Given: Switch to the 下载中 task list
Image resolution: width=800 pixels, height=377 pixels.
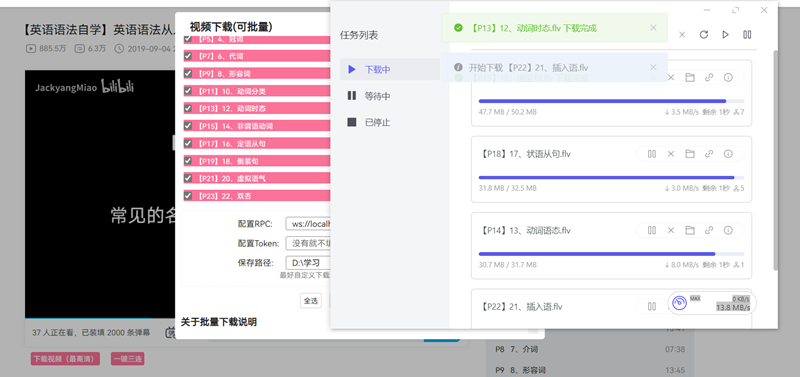Looking at the screenshot, I should [390, 69].
